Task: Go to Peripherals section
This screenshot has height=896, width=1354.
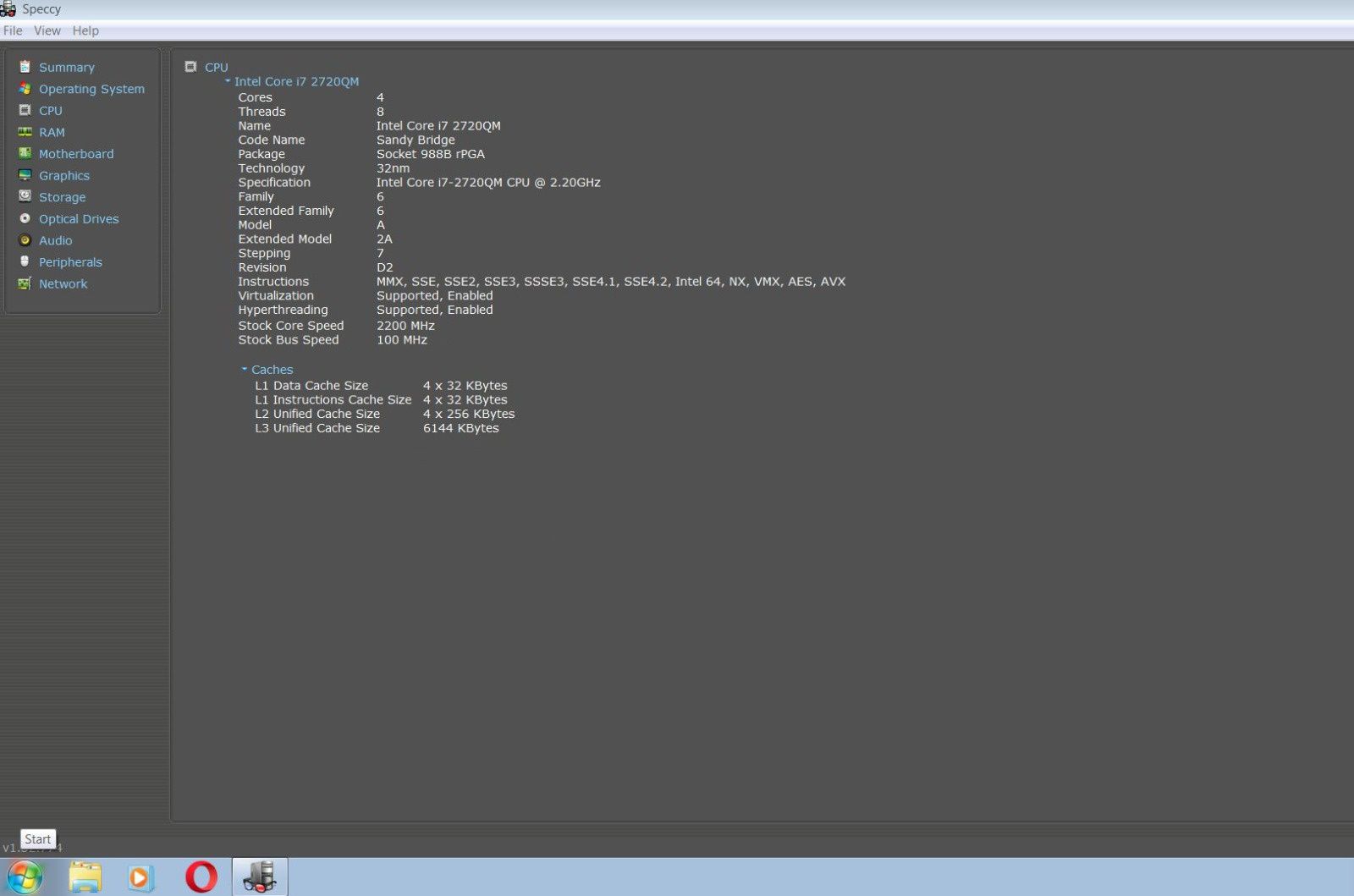Action: pos(70,262)
